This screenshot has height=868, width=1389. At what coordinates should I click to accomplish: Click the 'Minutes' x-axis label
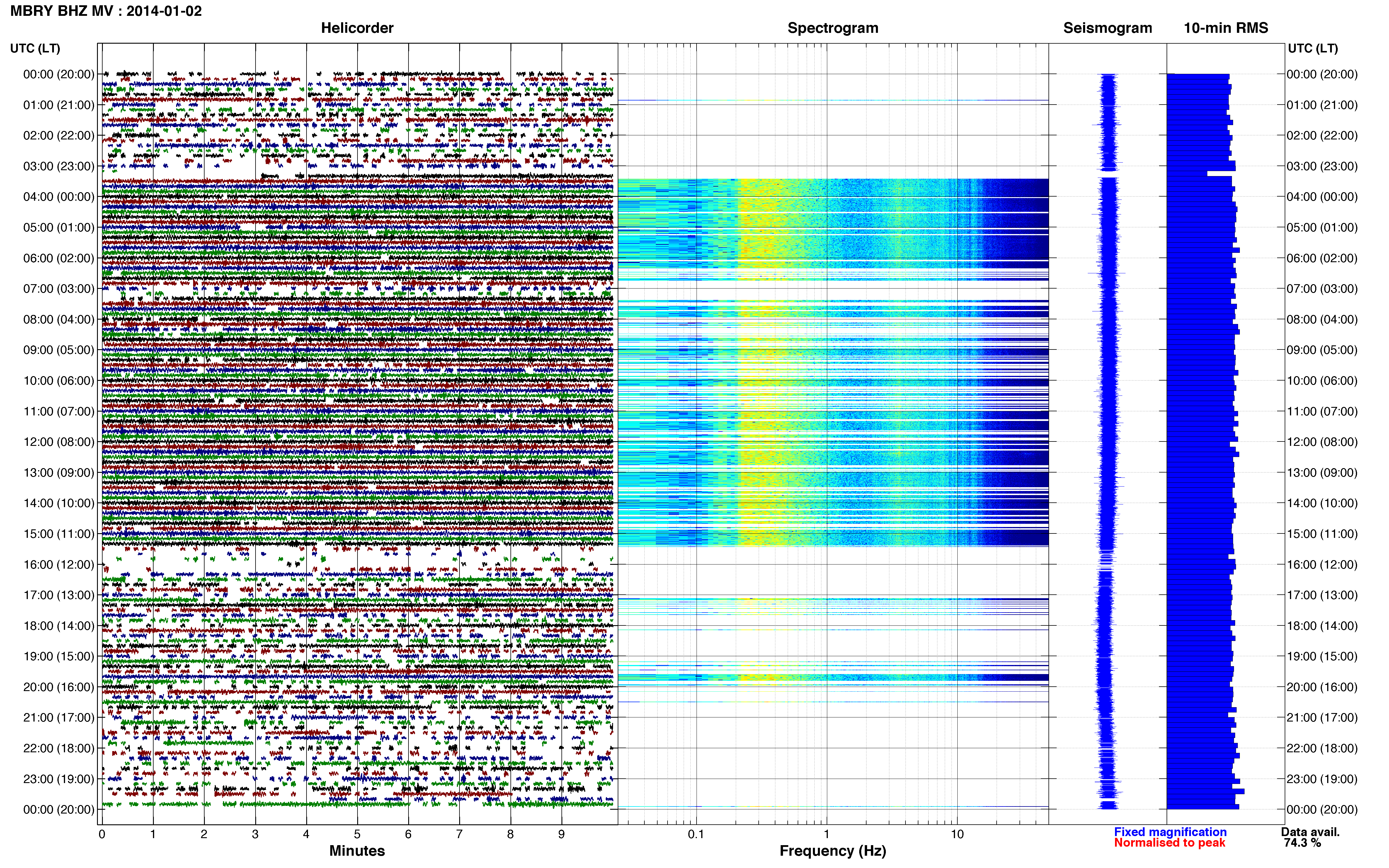click(x=357, y=851)
